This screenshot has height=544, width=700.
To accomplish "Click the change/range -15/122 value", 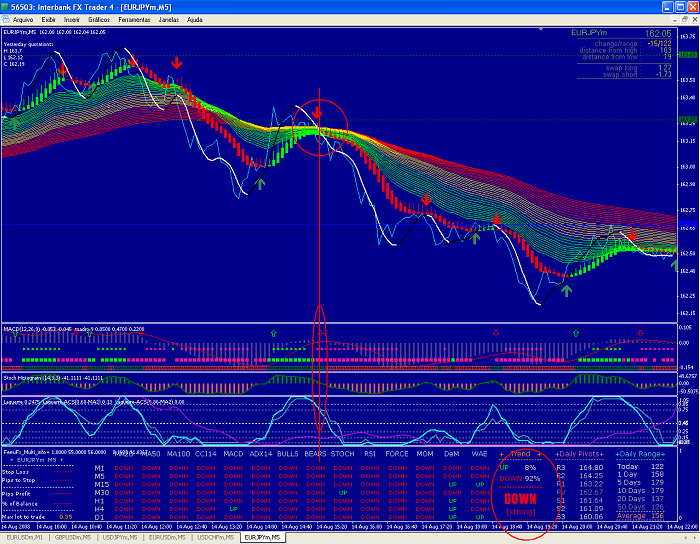I will pos(660,43).
